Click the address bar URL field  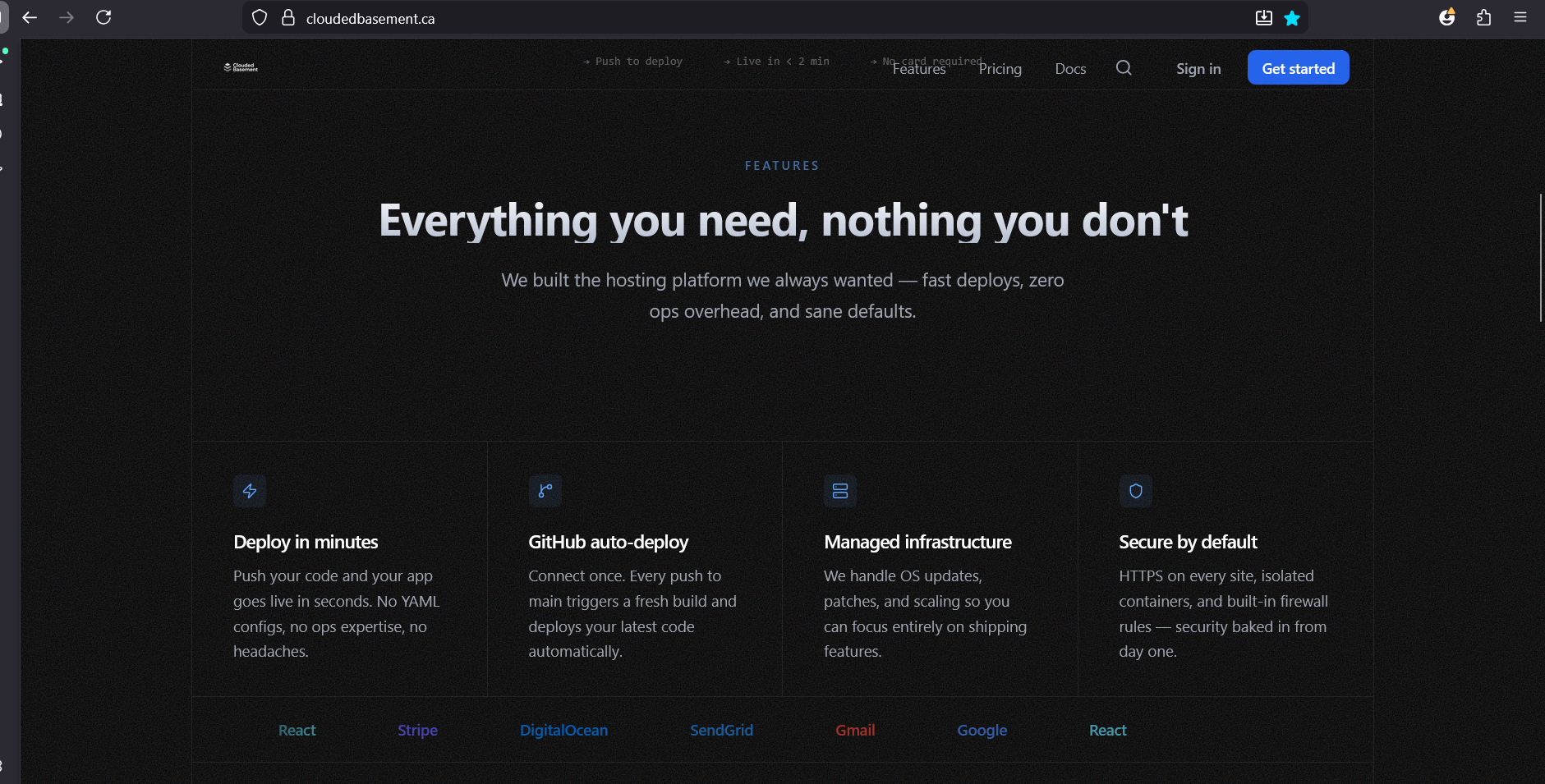(x=739, y=18)
